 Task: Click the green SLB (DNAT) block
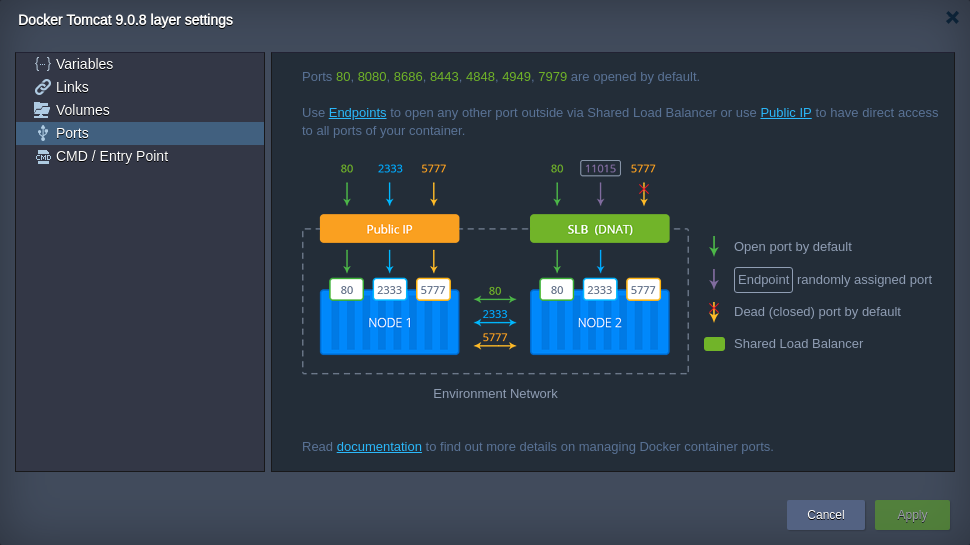click(x=599, y=229)
